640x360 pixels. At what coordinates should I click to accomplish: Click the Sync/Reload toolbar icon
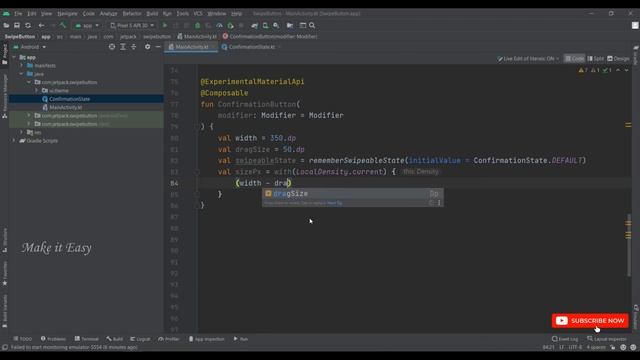pos(28,25)
